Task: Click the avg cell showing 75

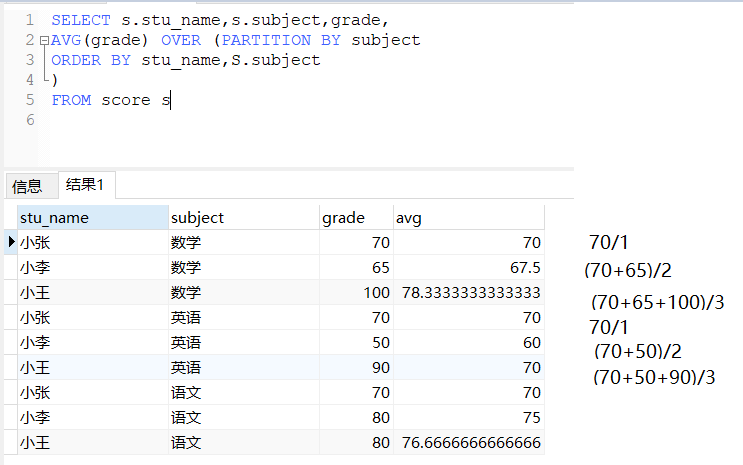Action: click(469, 417)
